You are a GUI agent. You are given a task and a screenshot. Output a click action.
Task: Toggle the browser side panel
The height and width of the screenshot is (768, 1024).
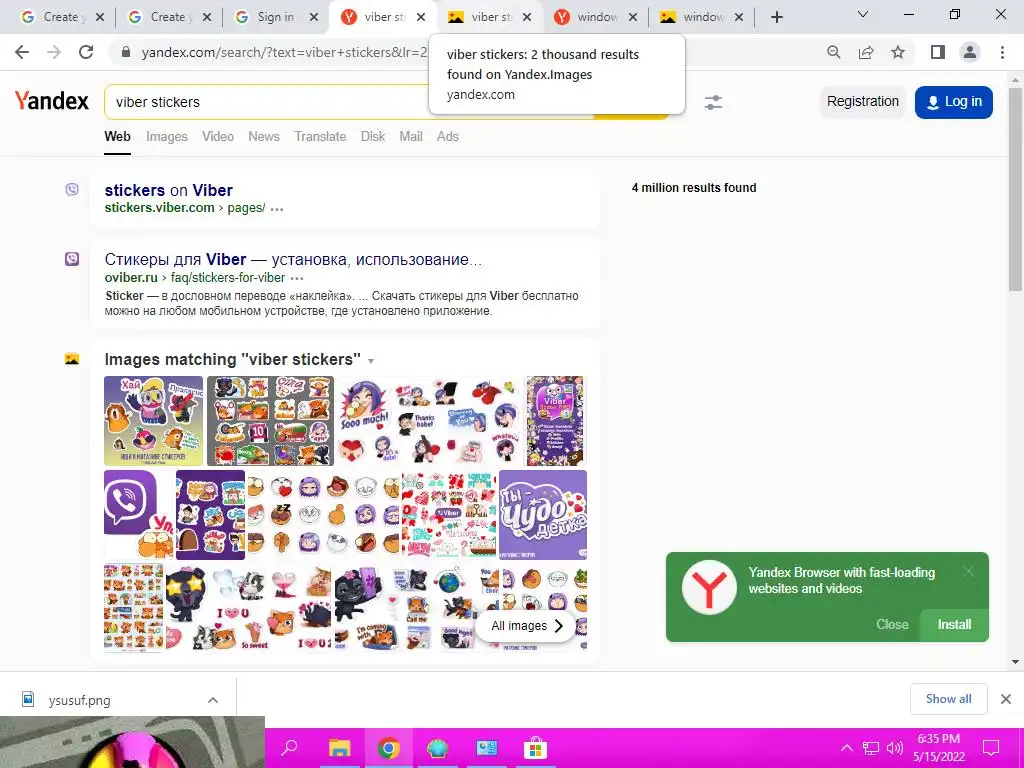938,52
